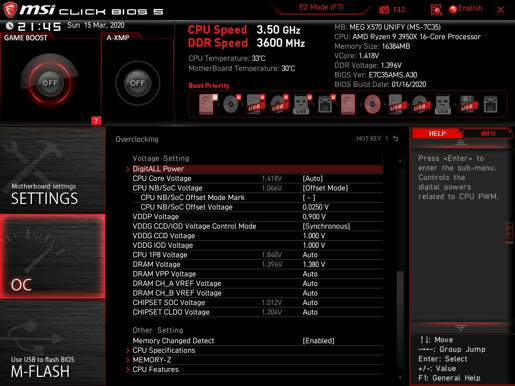Click the DRAM VPP Voltage Auto value
The image size is (515, 386).
tap(310, 274)
